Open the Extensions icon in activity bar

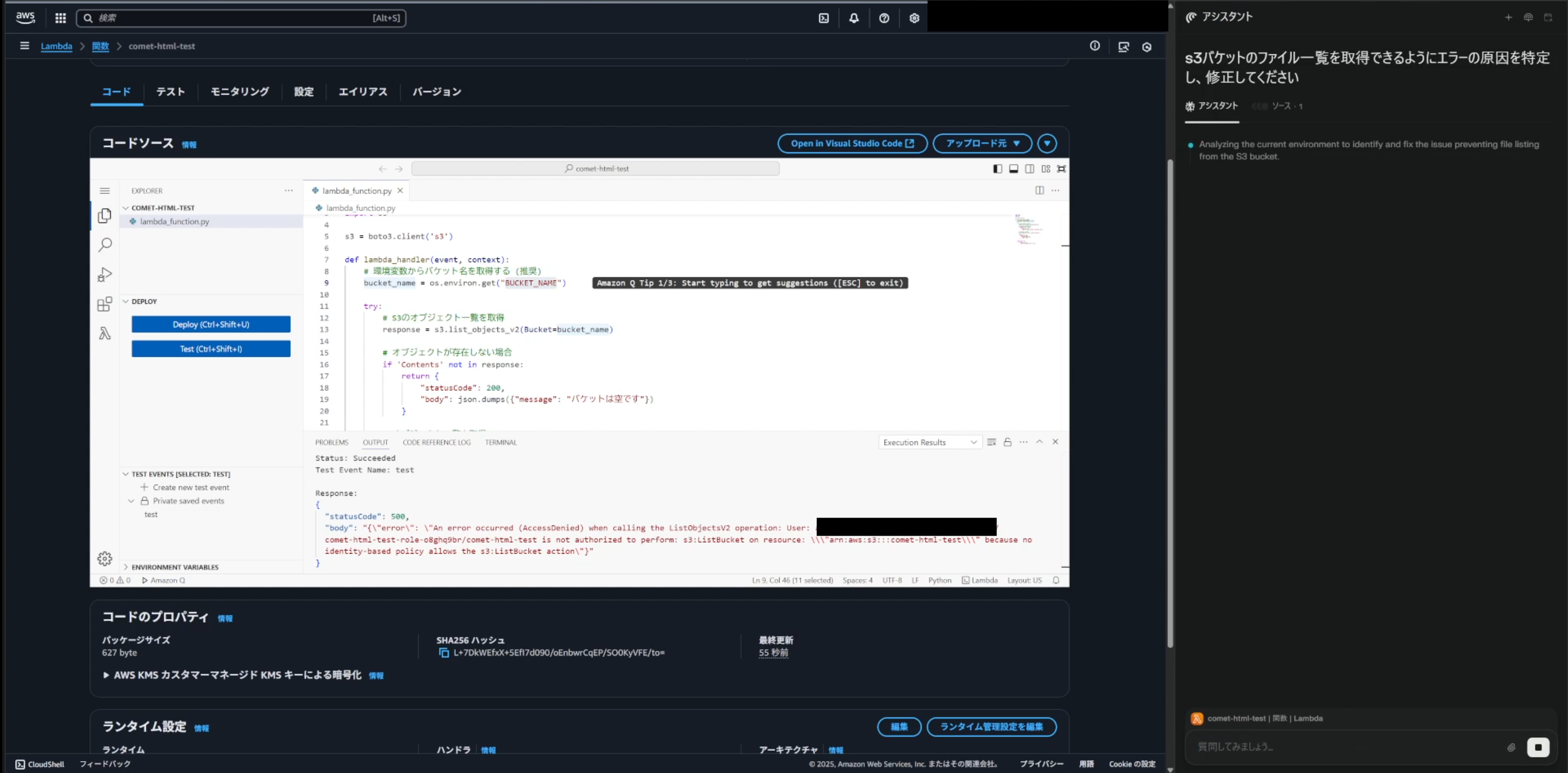(x=105, y=303)
